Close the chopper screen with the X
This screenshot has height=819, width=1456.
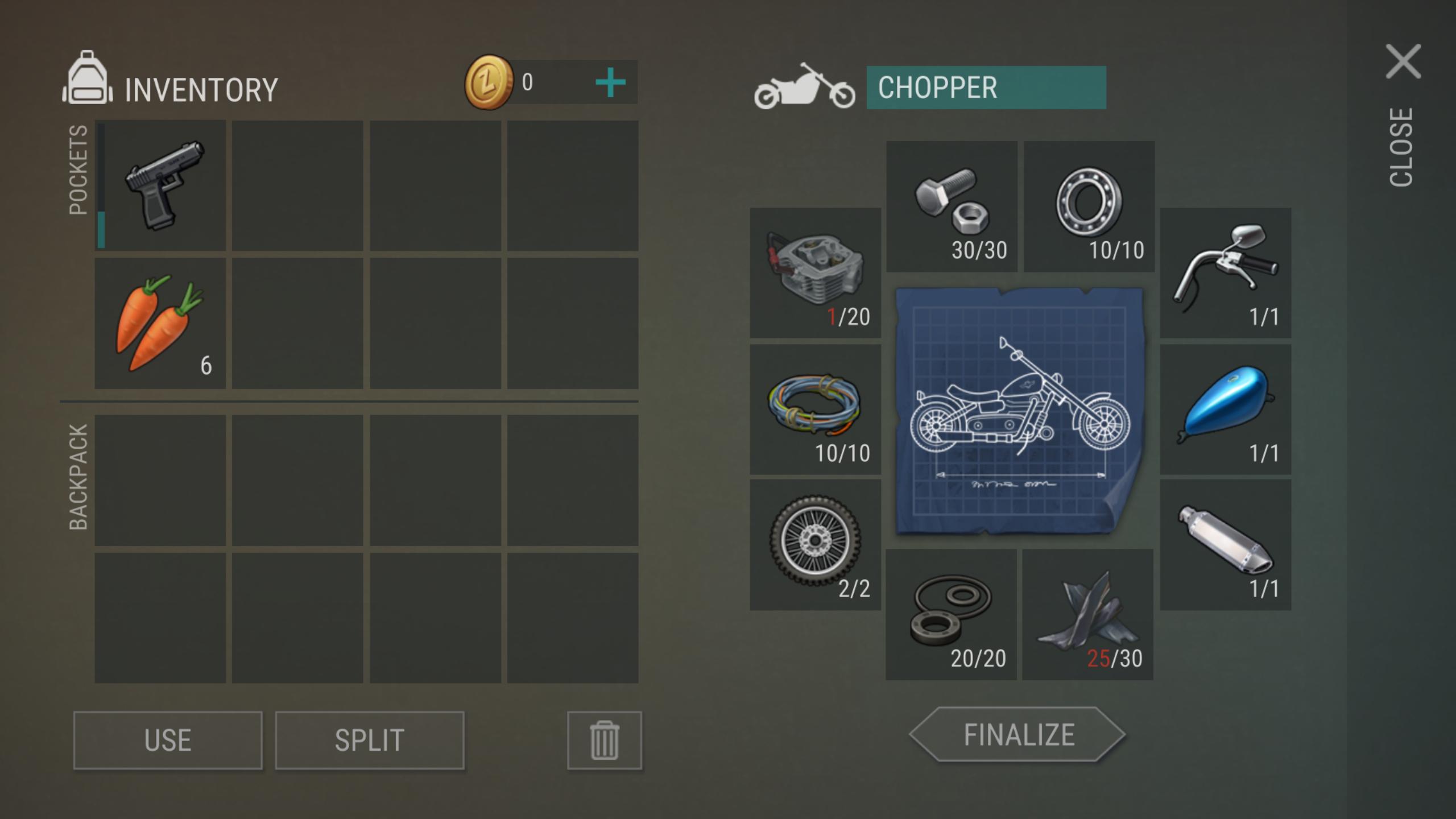point(1403,61)
